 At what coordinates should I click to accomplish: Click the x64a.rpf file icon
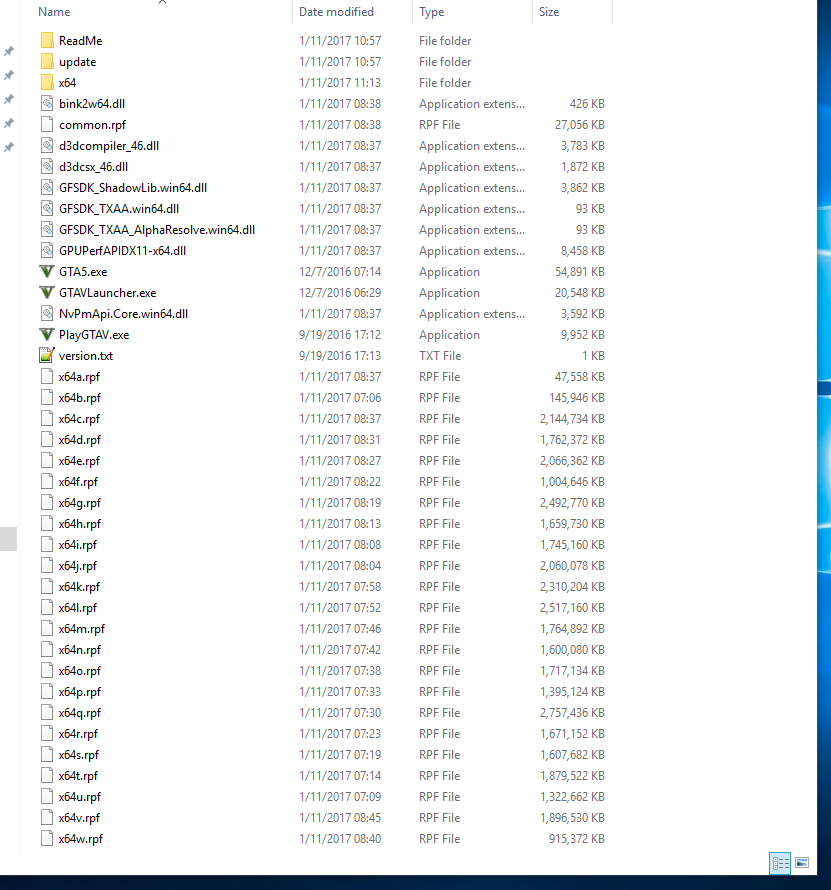point(47,377)
